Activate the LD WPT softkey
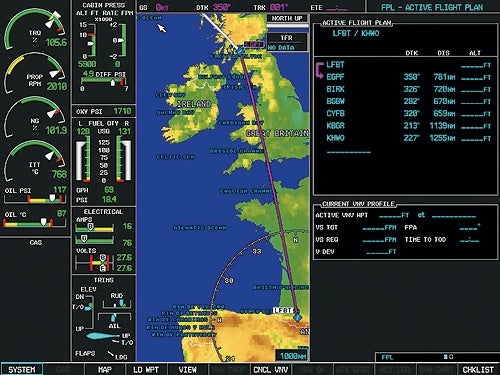The image size is (500, 375). 146,369
